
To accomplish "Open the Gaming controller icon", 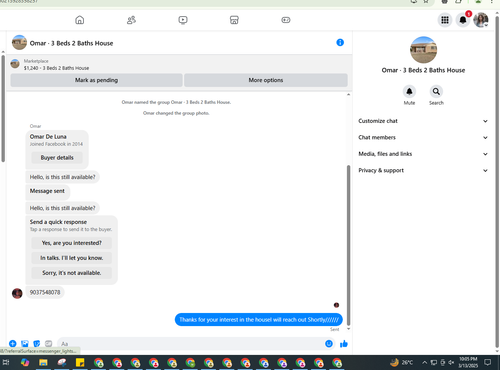I will (x=286, y=20).
